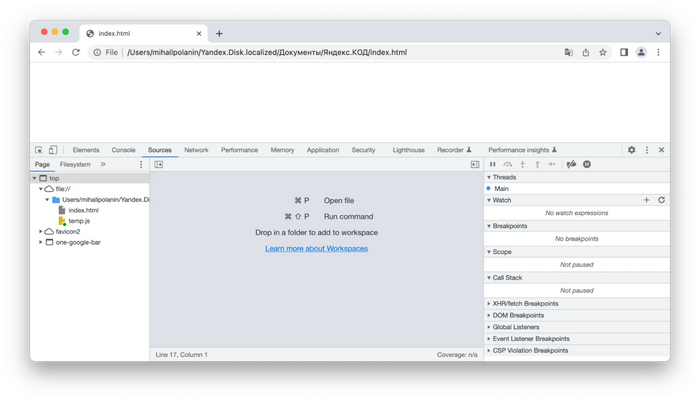Image resolution: width=700 pixels, height=401 pixels.
Task: Add a watch expression with plus icon
Action: [646, 200]
